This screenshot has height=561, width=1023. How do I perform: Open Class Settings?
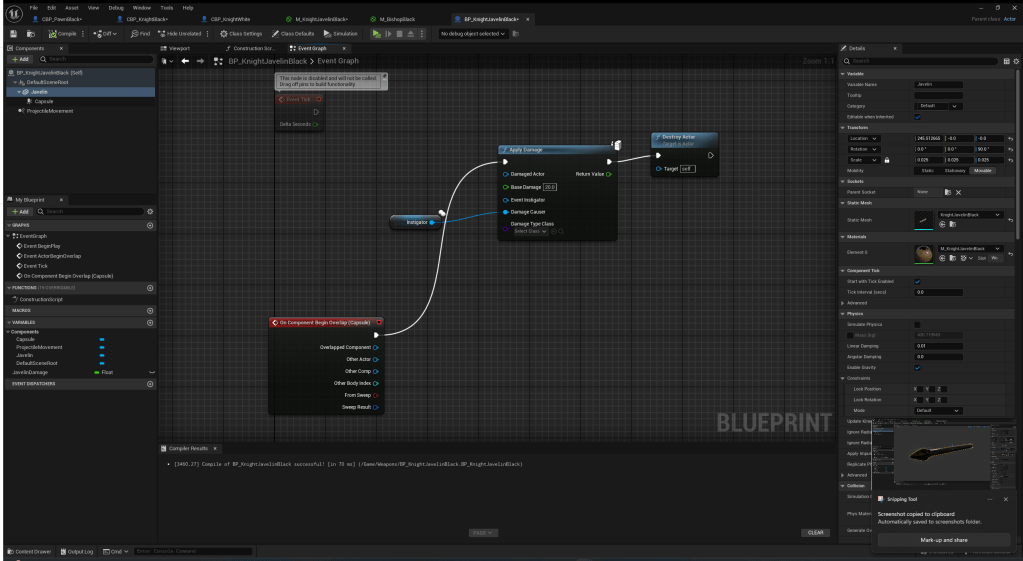click(x=232, y=34)
